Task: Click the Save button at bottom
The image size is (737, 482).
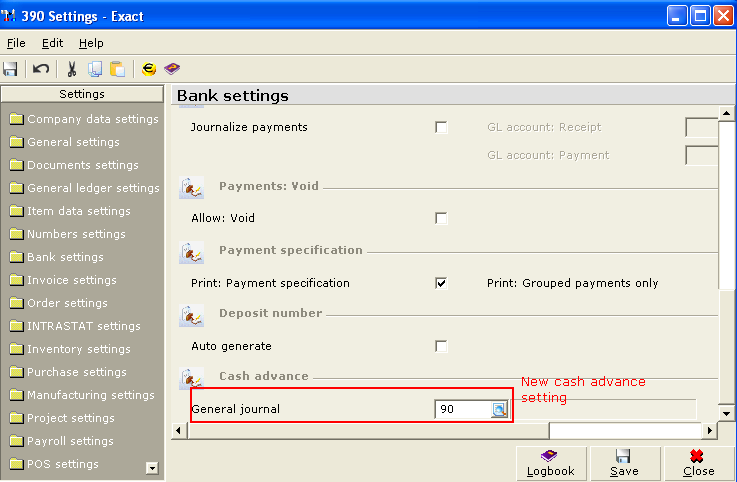Action: (625, 464)
